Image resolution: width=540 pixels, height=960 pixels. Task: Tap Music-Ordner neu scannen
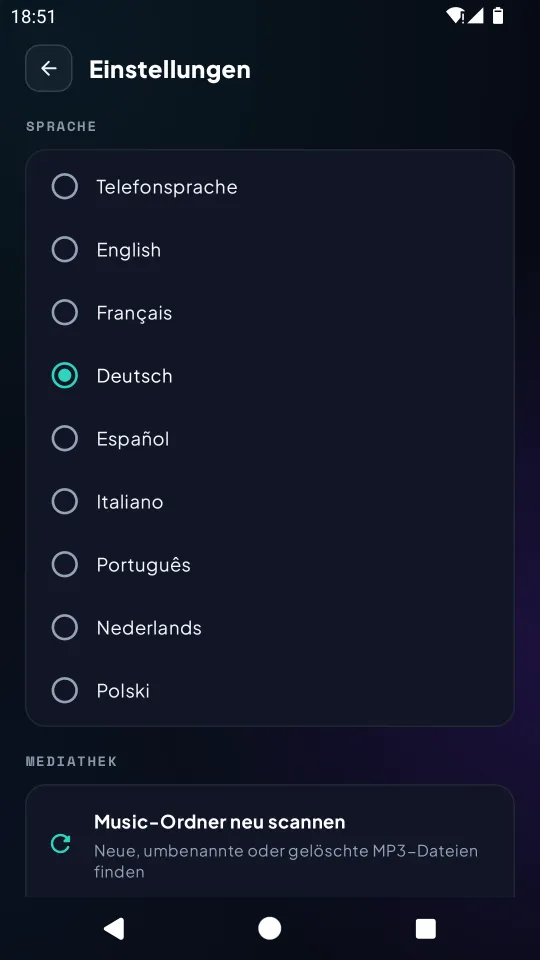[220, 822]
